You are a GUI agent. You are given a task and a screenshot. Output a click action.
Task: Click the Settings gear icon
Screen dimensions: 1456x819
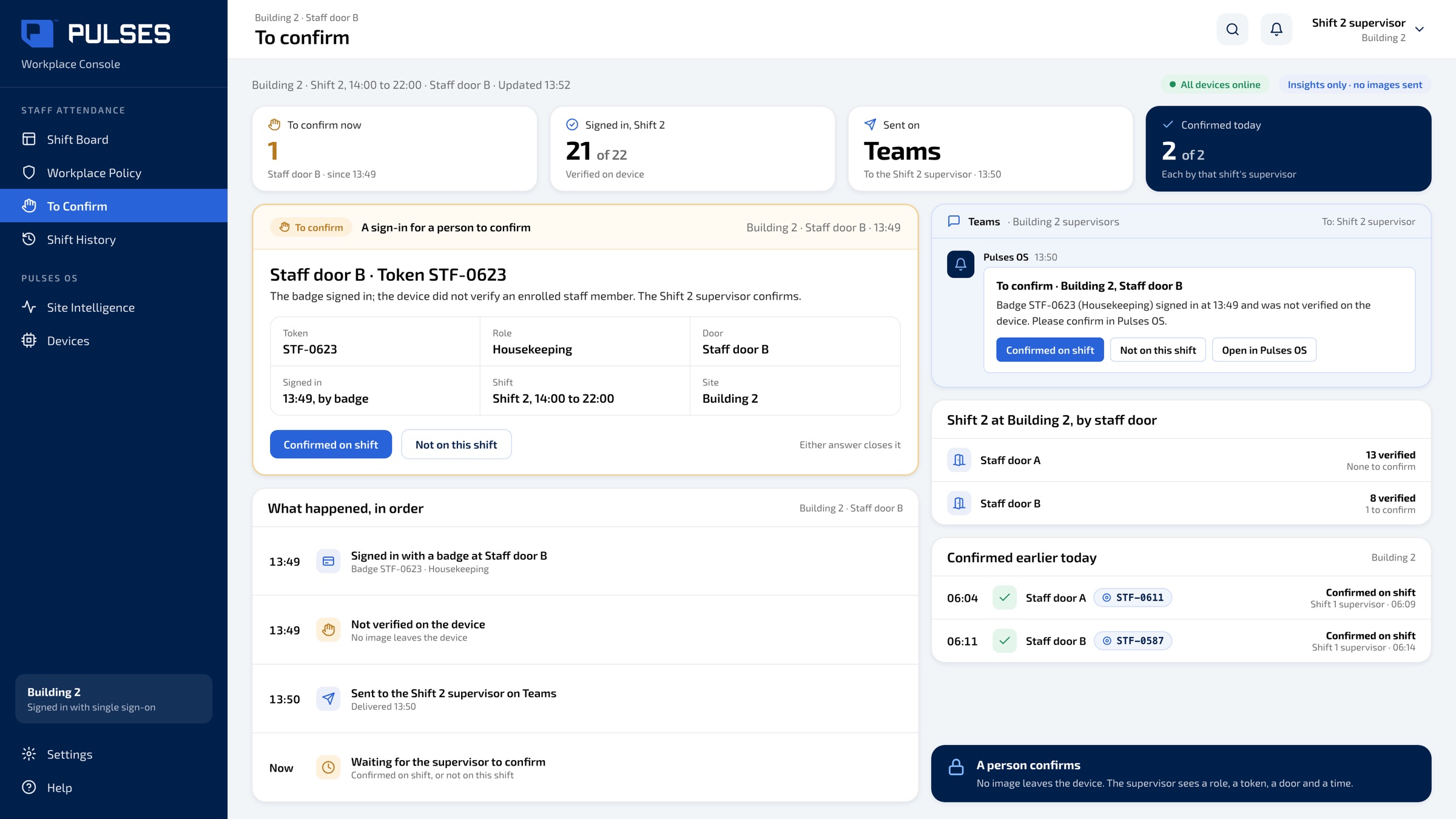point(29,754)
